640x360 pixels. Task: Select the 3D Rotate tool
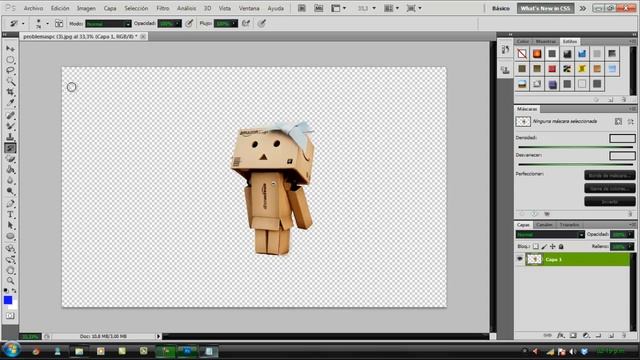tap(10, 249)
